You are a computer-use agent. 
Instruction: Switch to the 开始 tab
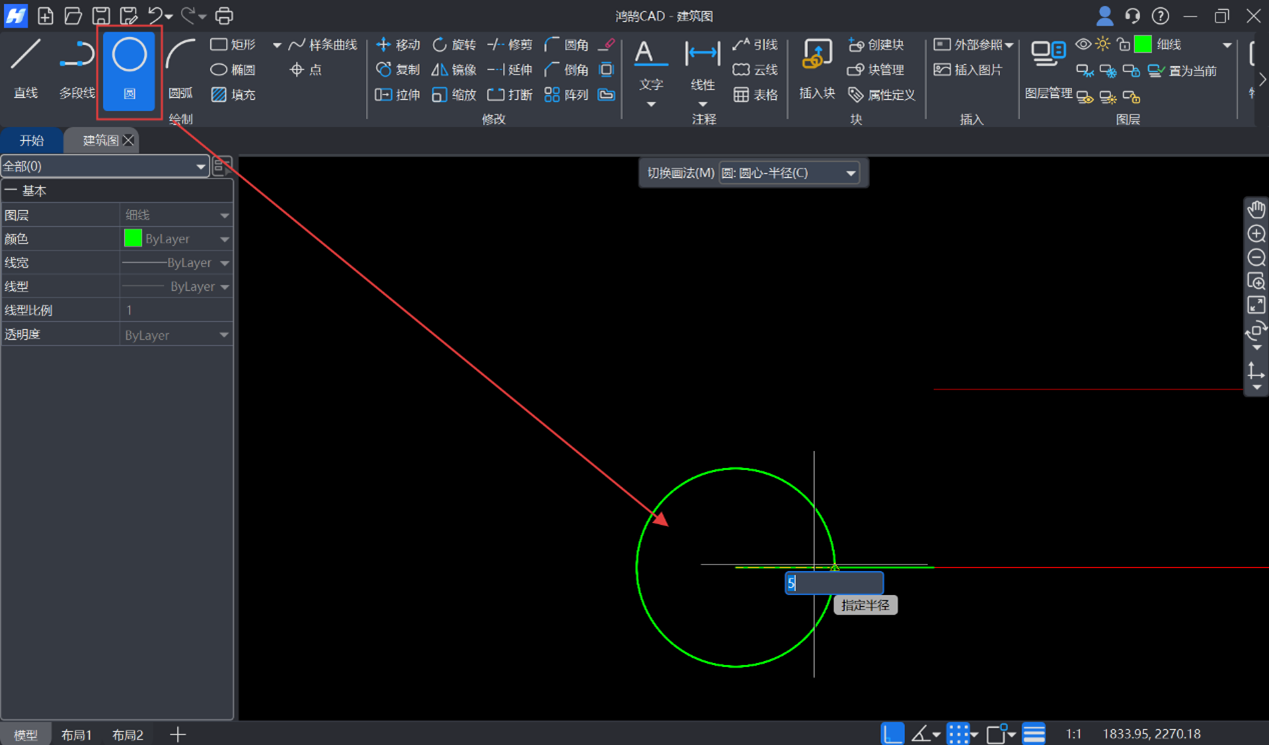click(32, 141)
